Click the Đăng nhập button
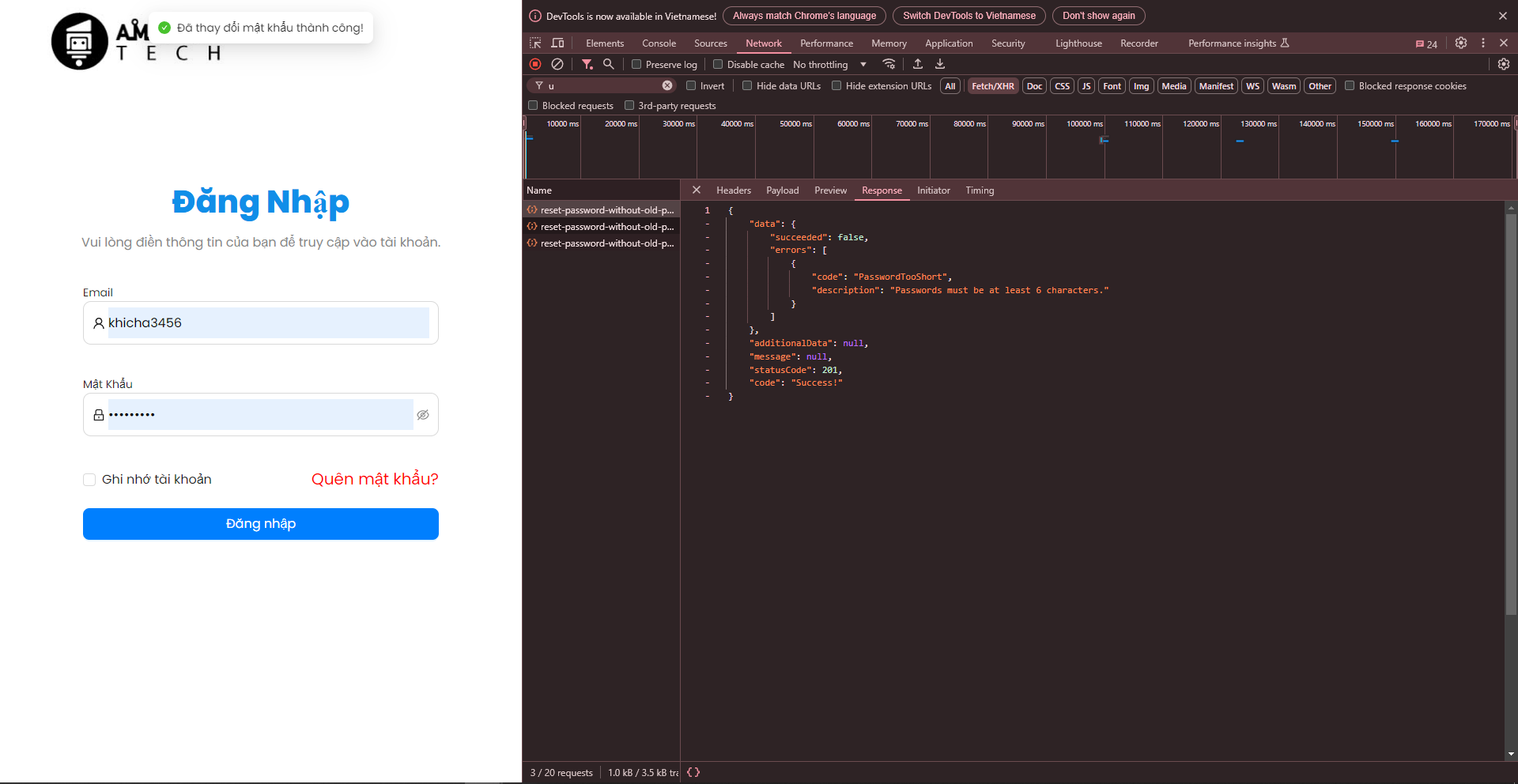1518x784 pixels. (x=261, y=524)
